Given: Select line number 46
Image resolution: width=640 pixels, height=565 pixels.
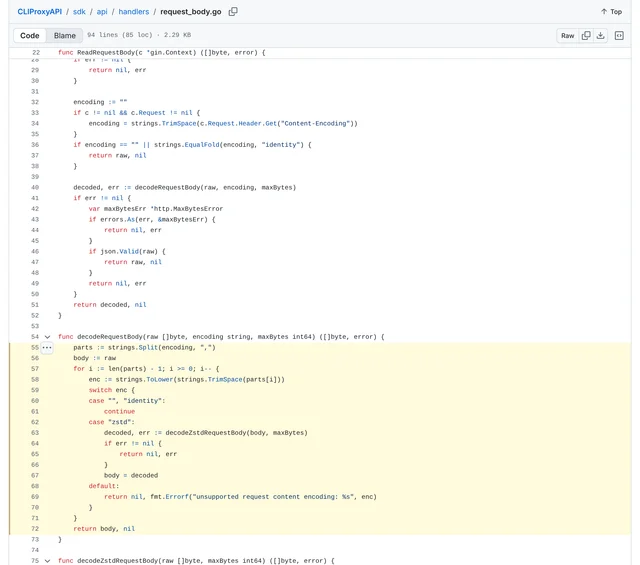Looking at the screenshot, I should click(x=35, y=251).
